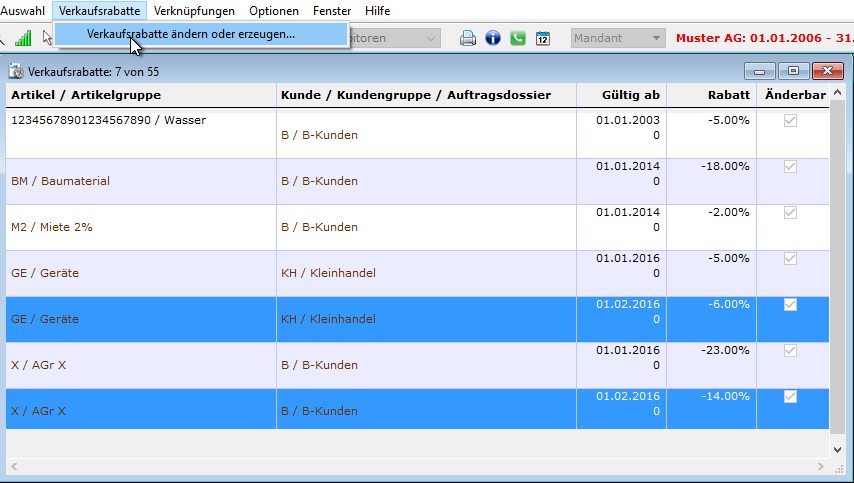Select 'Verkaufsrabatte ändern oder erzeugen...' menu entry
This screenshot has height=483, width=854.
pos(191,34)
